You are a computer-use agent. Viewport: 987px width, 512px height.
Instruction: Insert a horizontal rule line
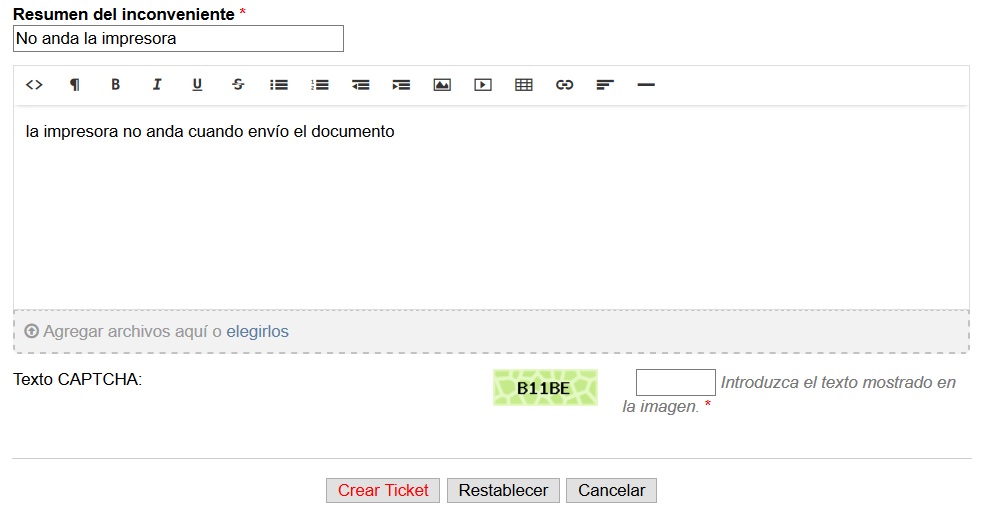646,85
